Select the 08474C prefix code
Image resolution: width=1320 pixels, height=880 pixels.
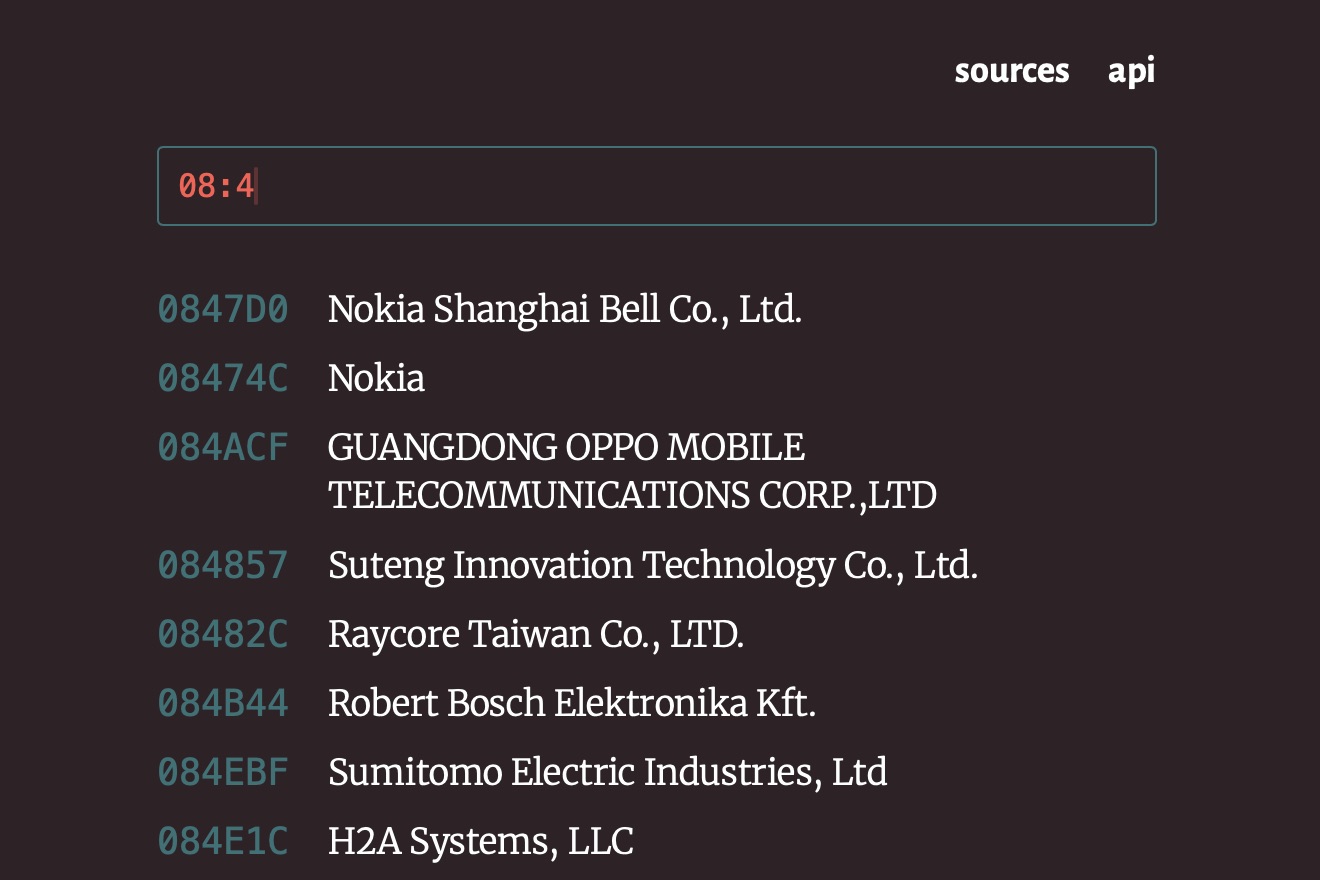tap(223, 378)
